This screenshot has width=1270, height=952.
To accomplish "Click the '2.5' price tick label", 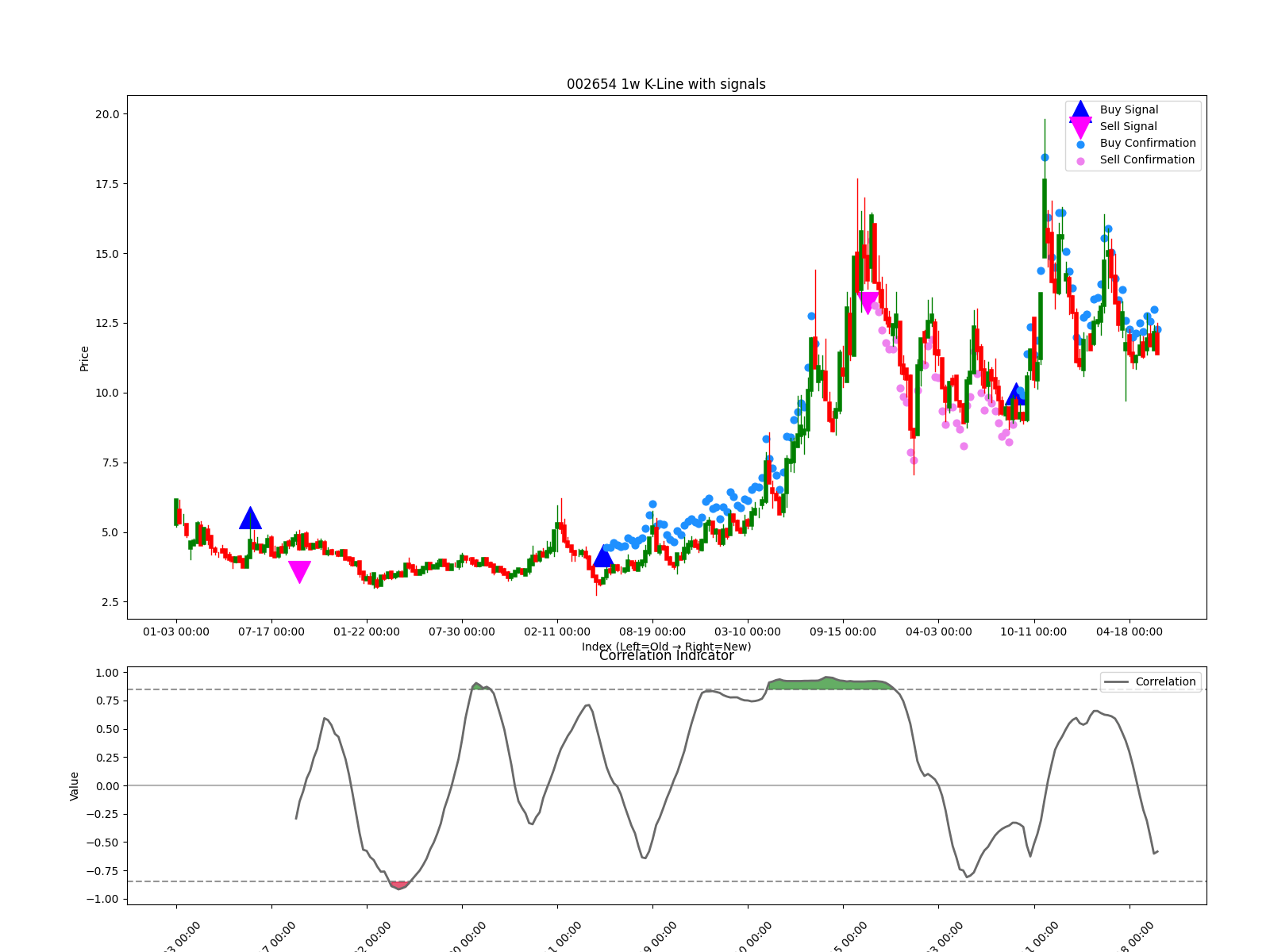I will [110, 603].
